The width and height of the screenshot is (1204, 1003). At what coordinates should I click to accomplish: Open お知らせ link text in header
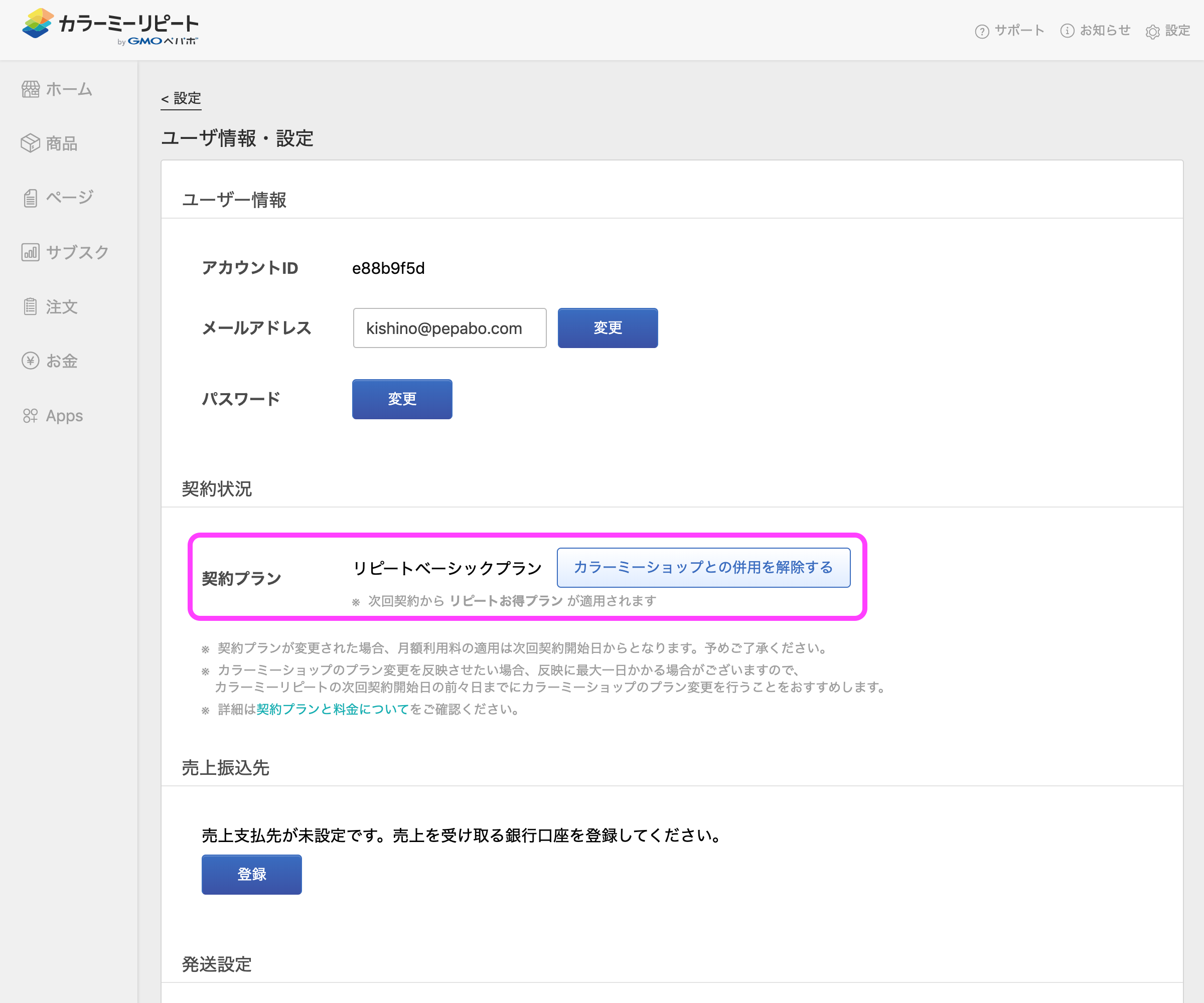point(1105,31)
